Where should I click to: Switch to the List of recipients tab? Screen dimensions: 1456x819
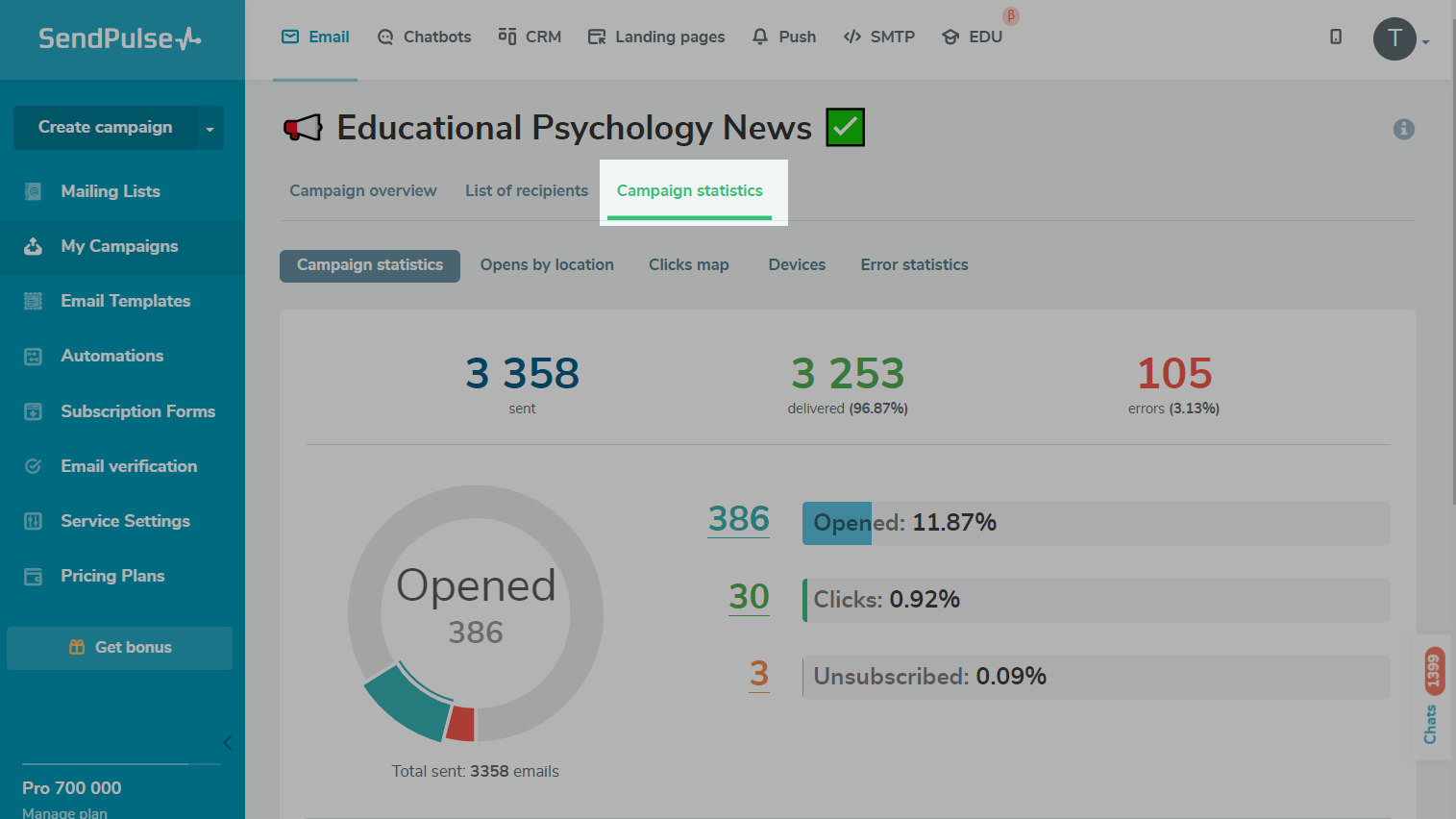pyautogui.click(x=526, y=190)
